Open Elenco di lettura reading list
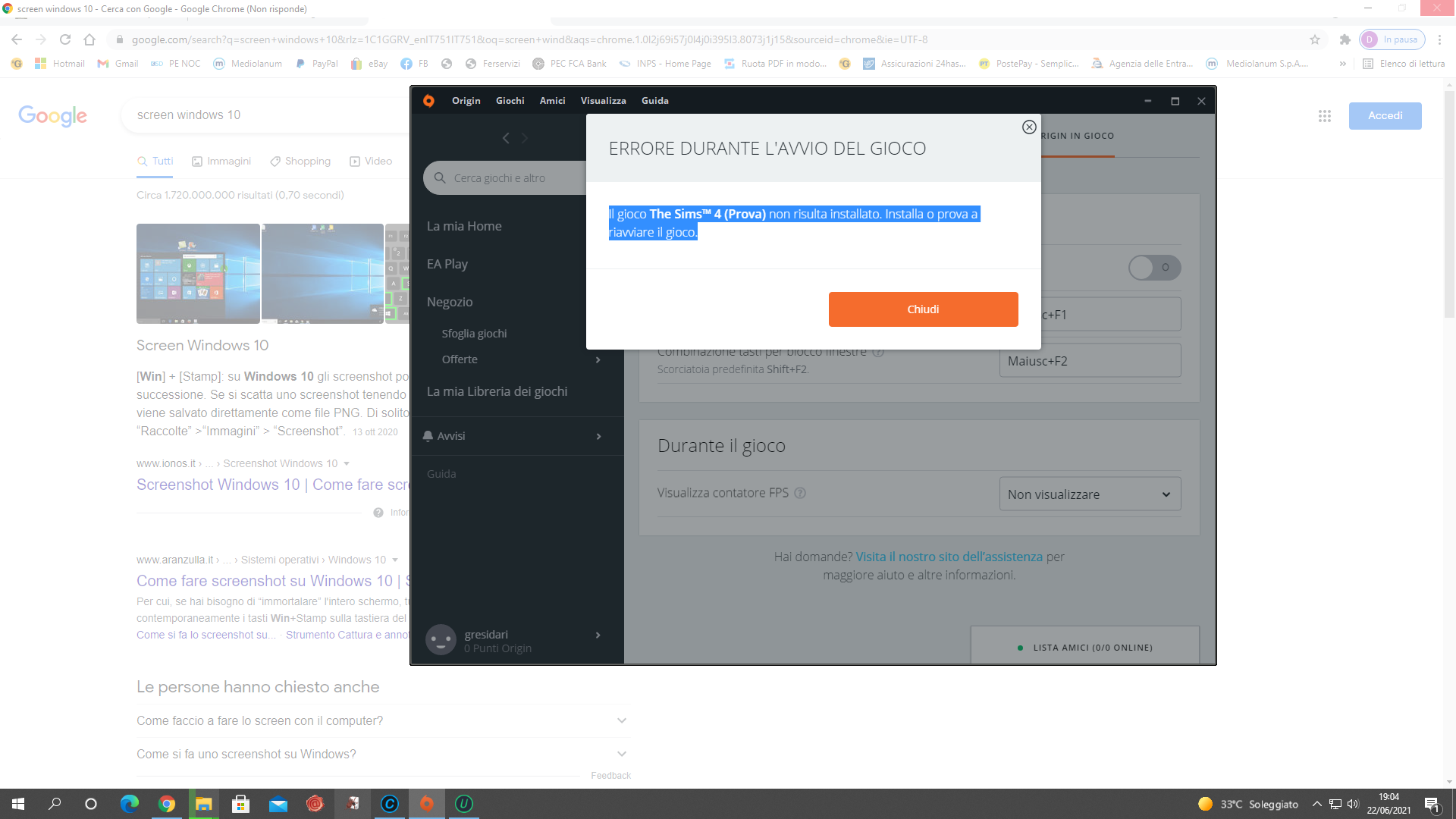Screen dimensions: 1456x819 [x=1404, y=64]
